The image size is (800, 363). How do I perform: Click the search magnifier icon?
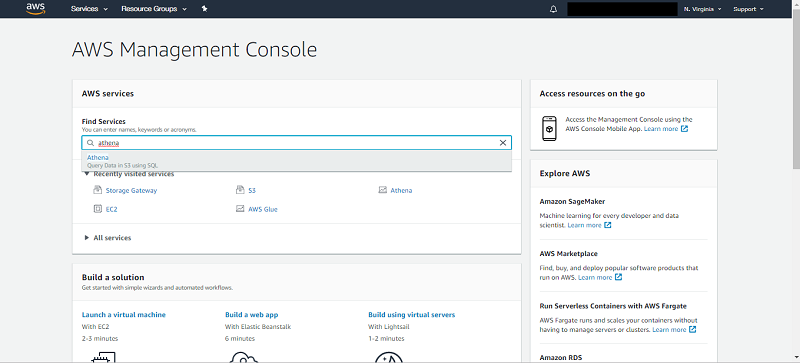click(x=91, y=143)
